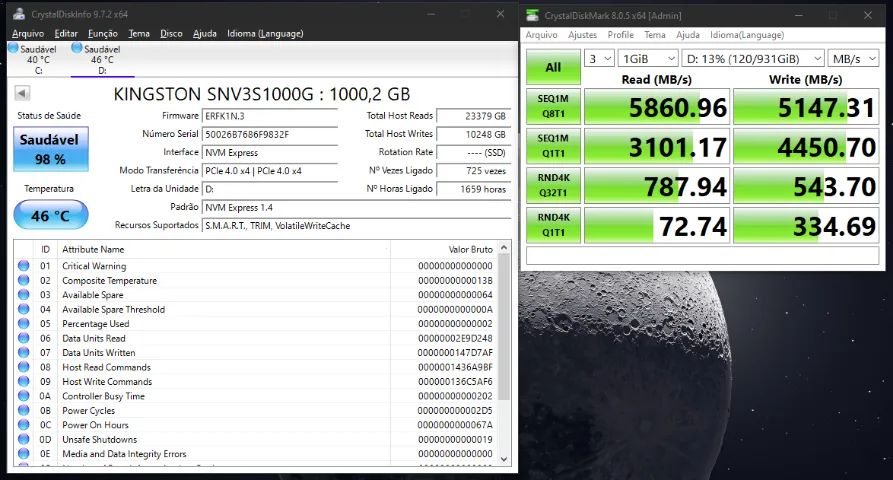Open Ajuda menu in CrystalDiskMark

[688, 35]
